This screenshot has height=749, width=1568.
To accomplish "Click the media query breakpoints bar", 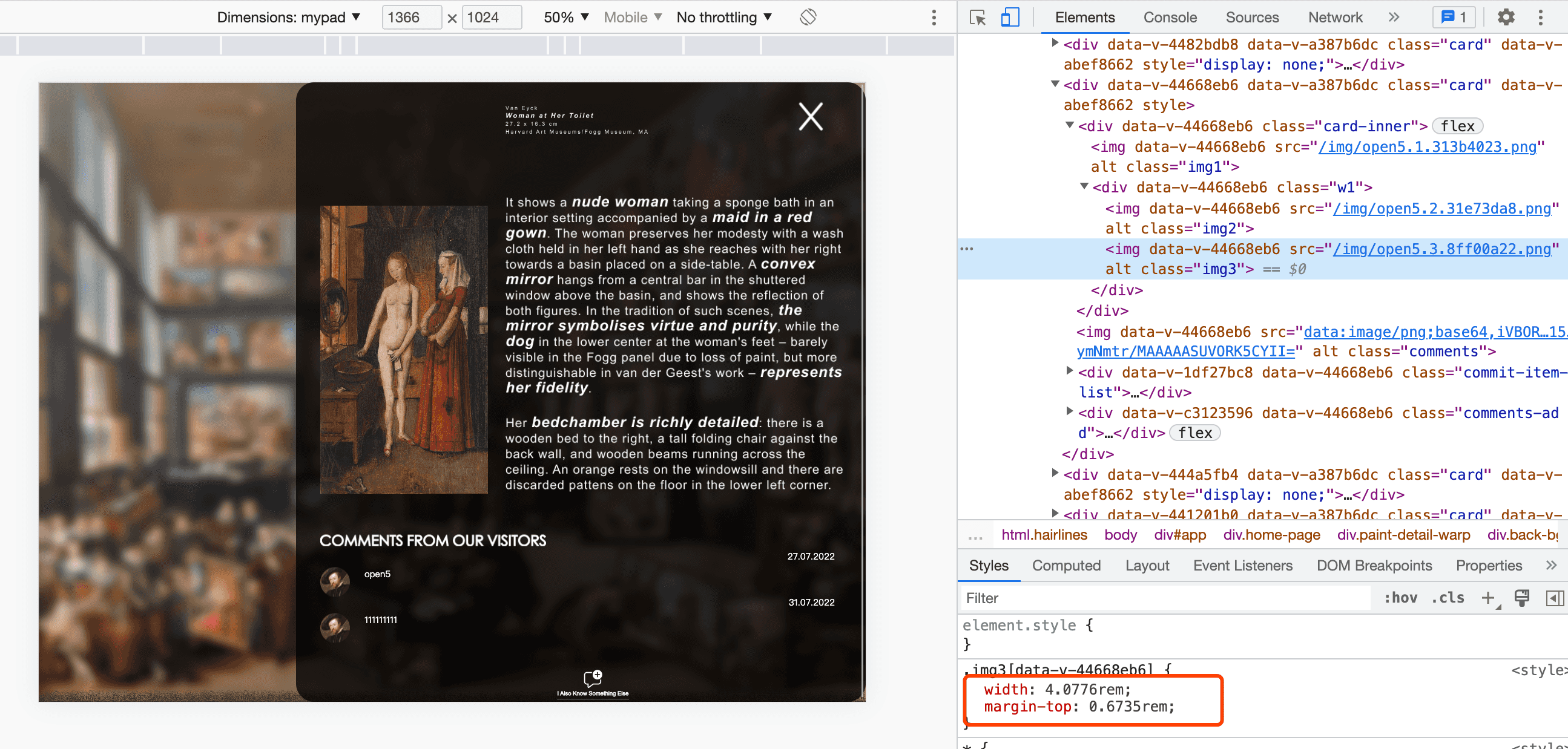I will tap(477, 45).
